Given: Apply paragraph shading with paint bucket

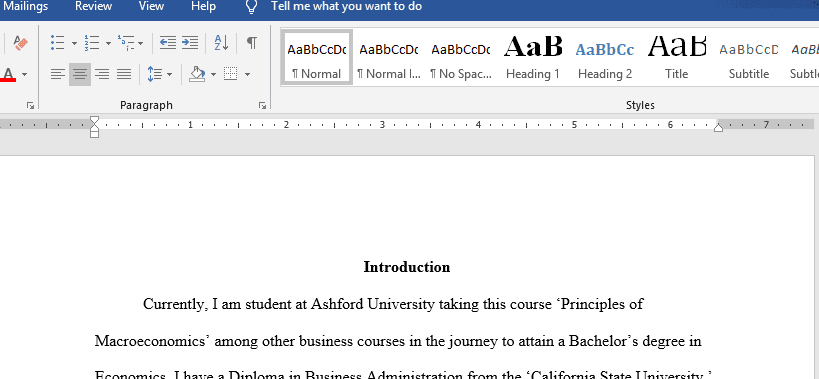Looking at the screenshot, I should point(197,74).
